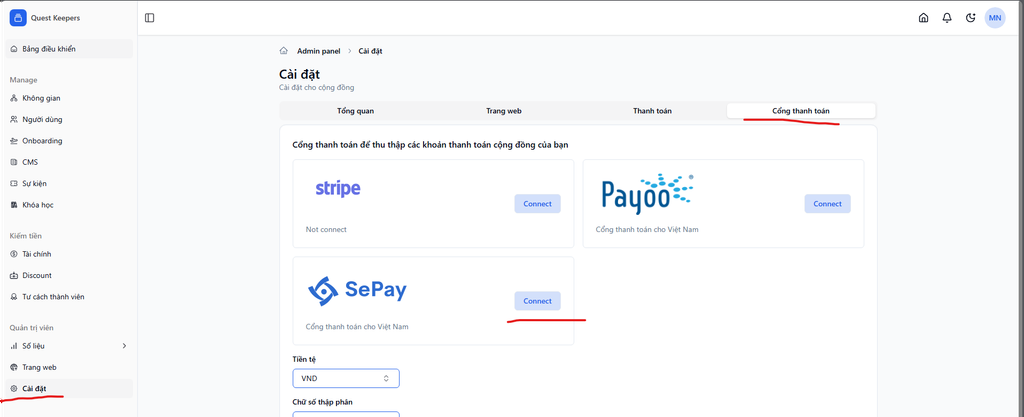Image resolution: width=1024 pixels, height=417 pixels.
Task: Switch to the Tổng quan tab
Action: pyautogui.click(x=355, y=111)
